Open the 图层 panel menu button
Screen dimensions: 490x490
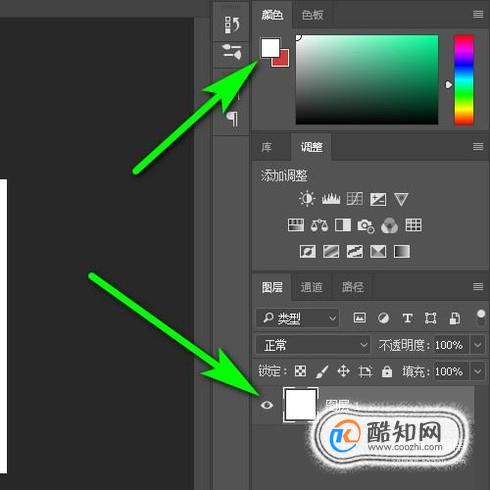[478, 286]
